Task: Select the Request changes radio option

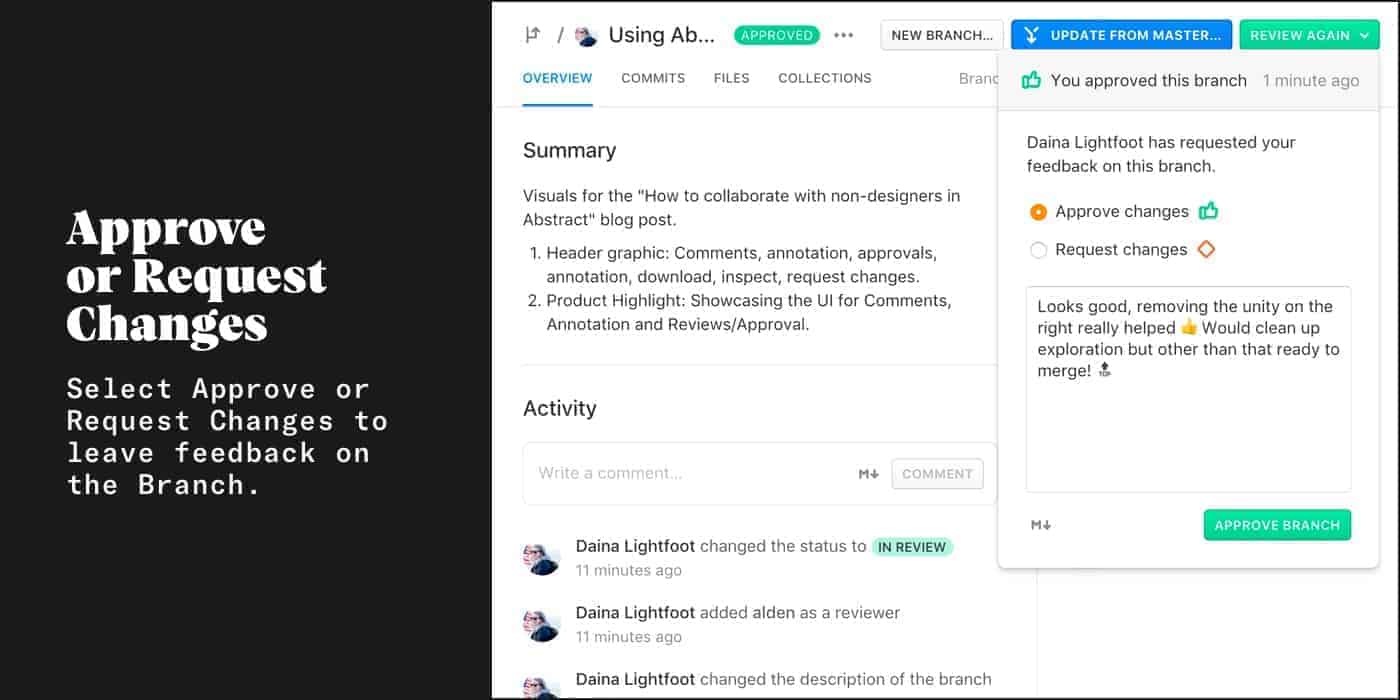Action: [x=1038, y=250]
